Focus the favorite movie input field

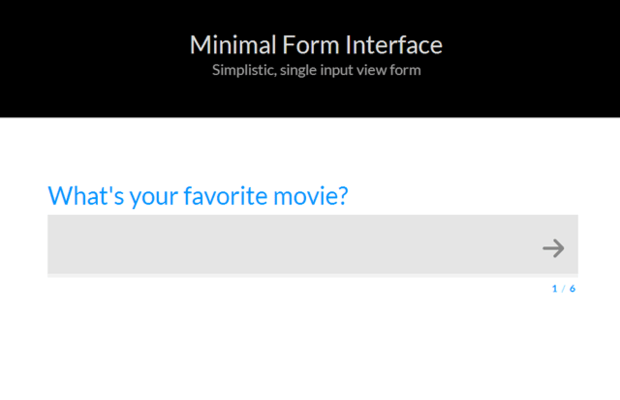click(x=313, y=244)
